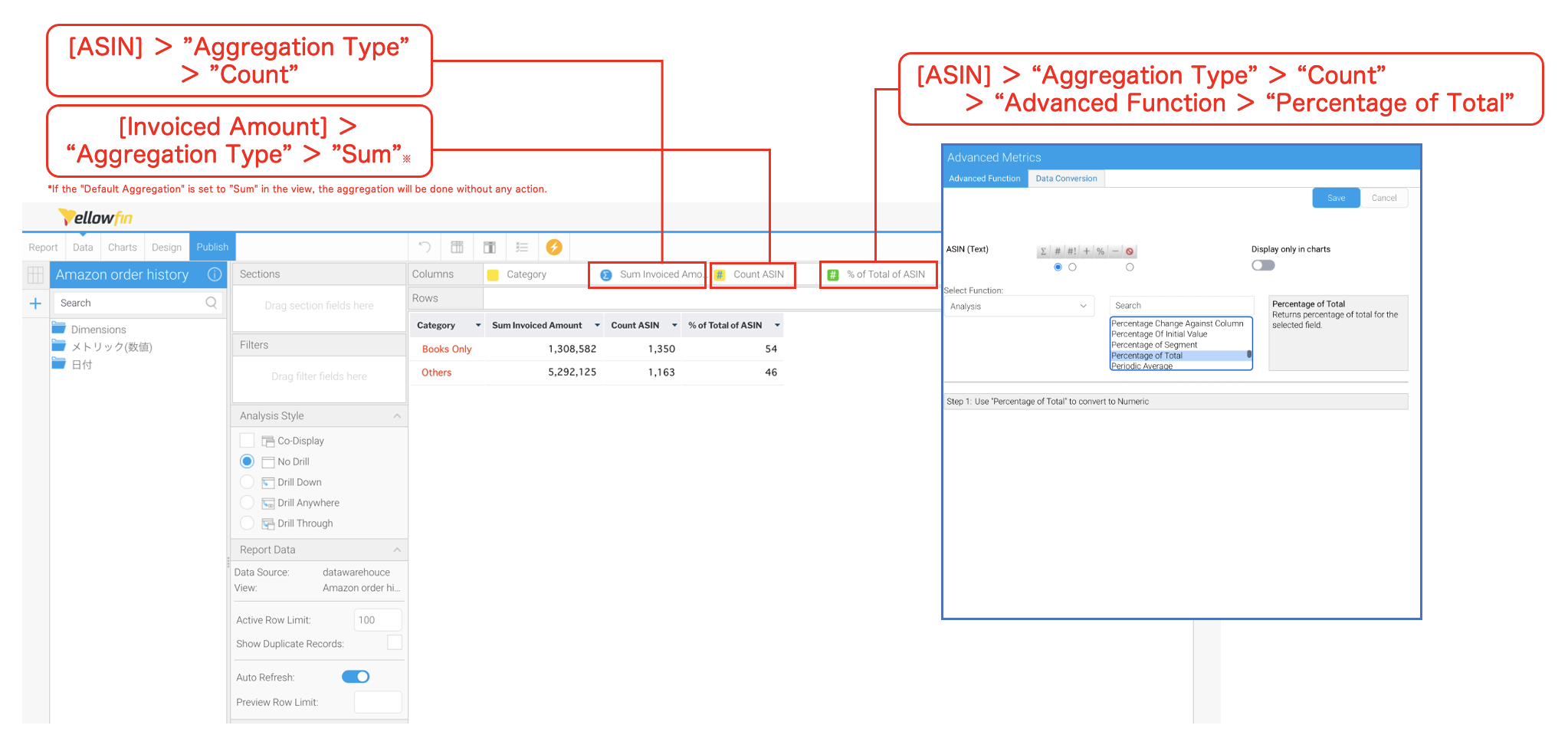Collapse the Analysis Style section
1568x745 pixels.
point(397,416)
